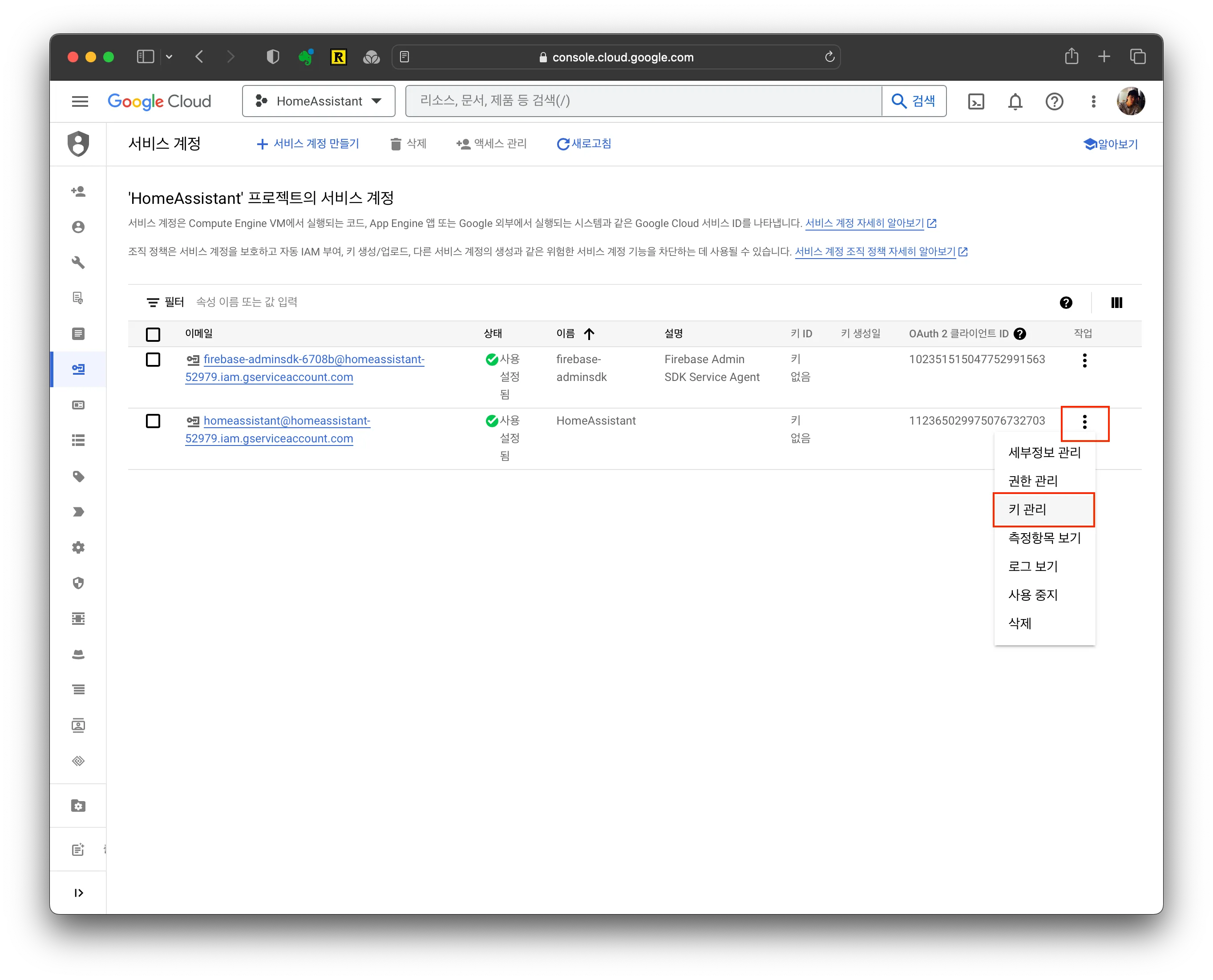
Task: Check the homeassistant row checkbox
Action: pos(153,421)
